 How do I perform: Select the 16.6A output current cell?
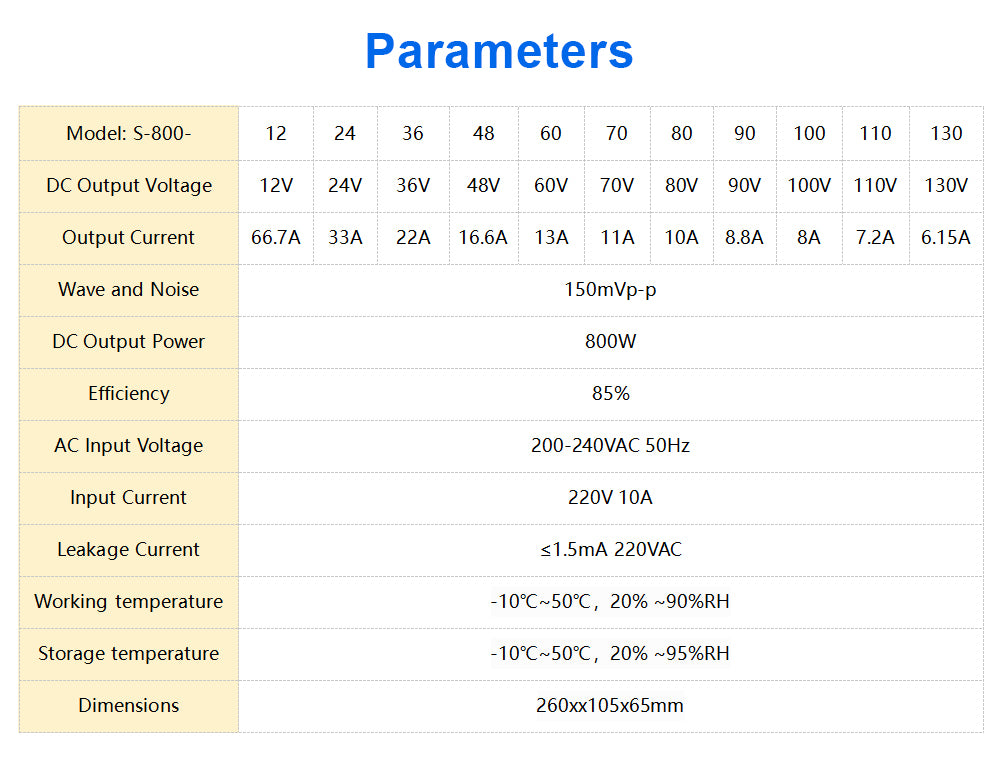coord(483,237)
